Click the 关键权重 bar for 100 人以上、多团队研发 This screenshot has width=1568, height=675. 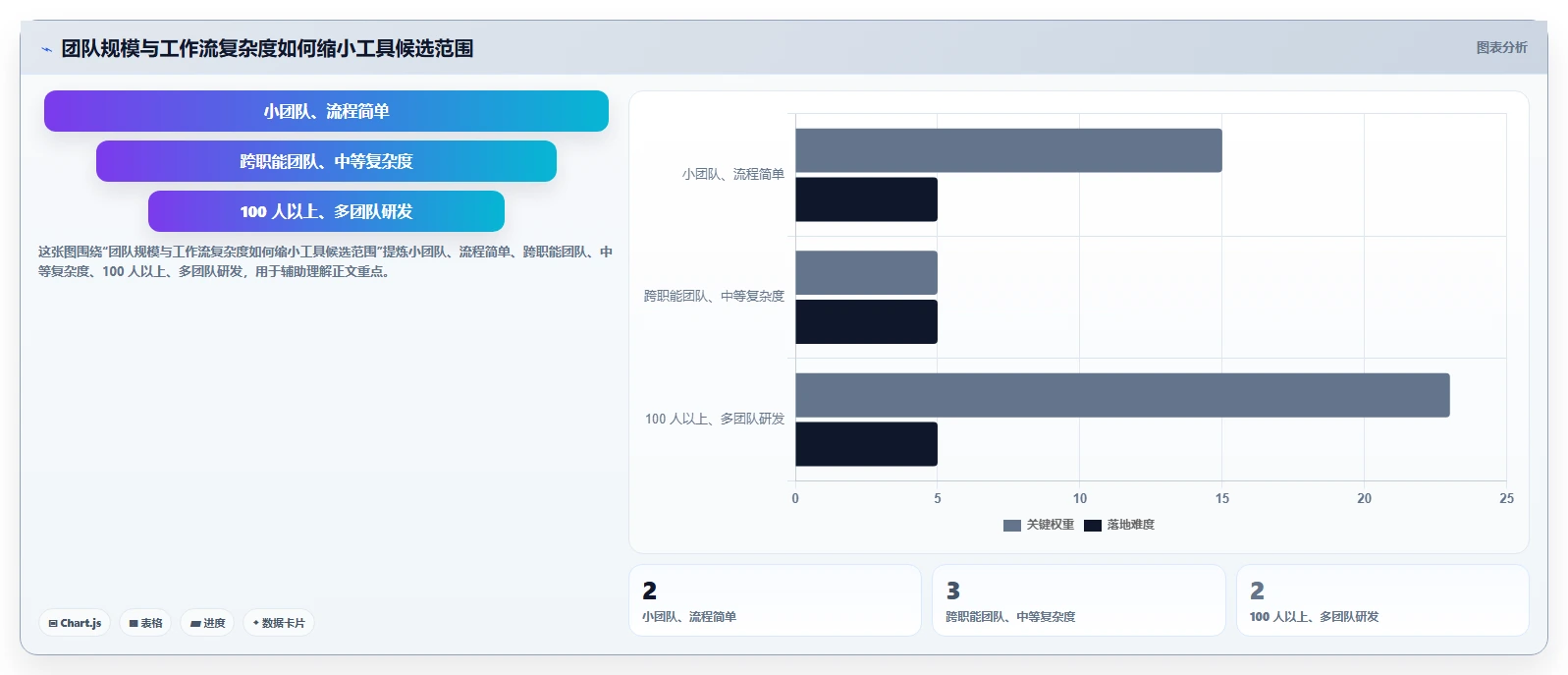(x=1122, y=395)
